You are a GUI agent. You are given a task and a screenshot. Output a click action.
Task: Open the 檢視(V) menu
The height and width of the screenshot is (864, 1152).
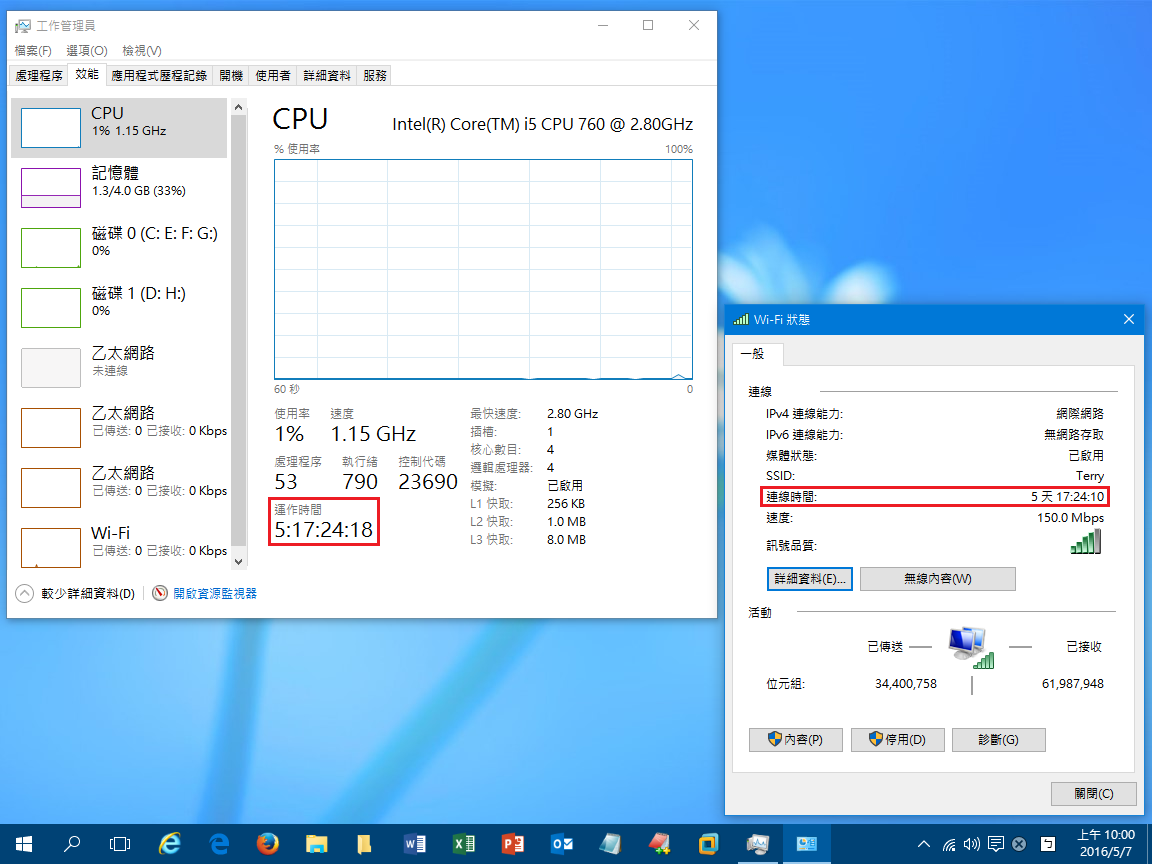(142, 51)
